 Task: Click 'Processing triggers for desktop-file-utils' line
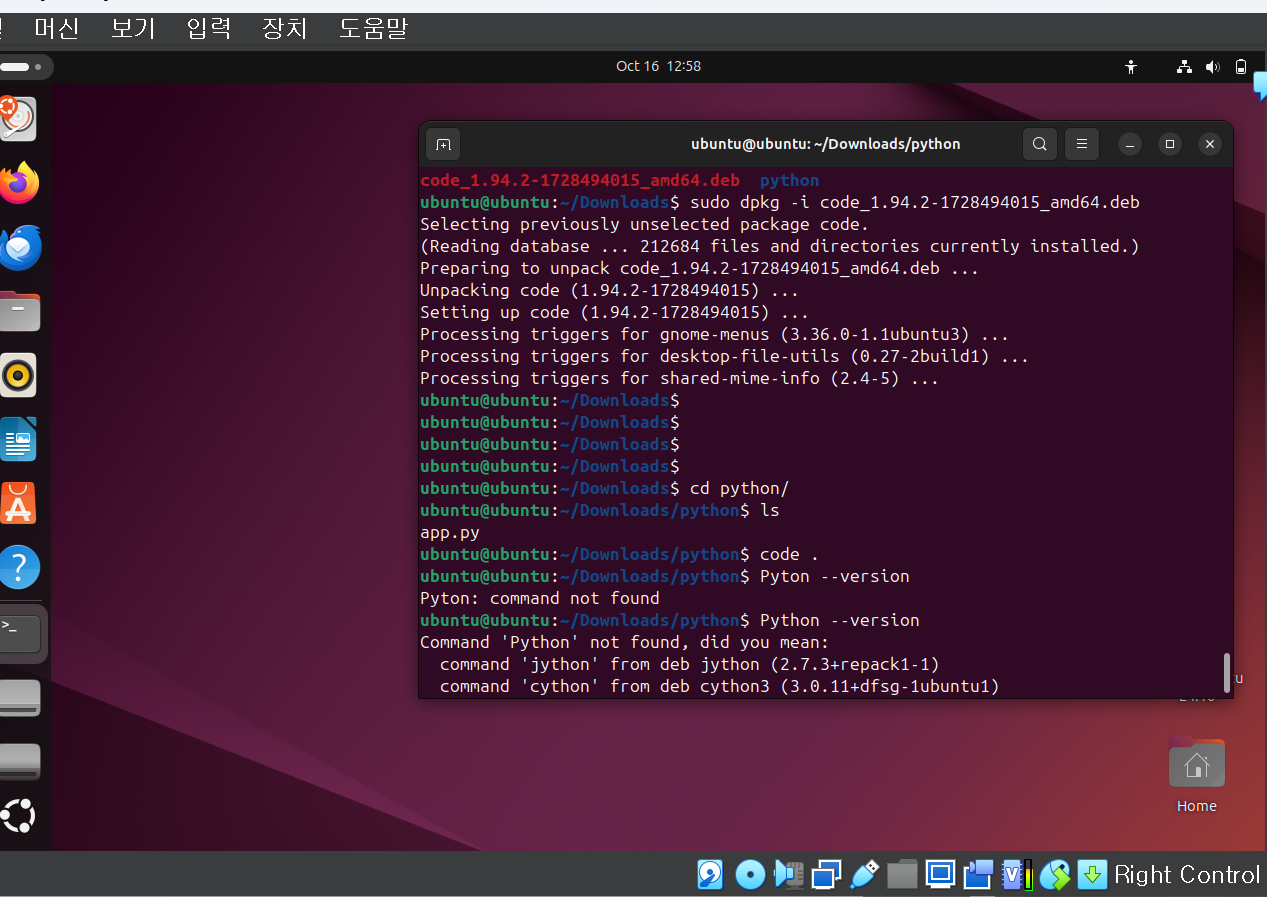click(725, 356)
